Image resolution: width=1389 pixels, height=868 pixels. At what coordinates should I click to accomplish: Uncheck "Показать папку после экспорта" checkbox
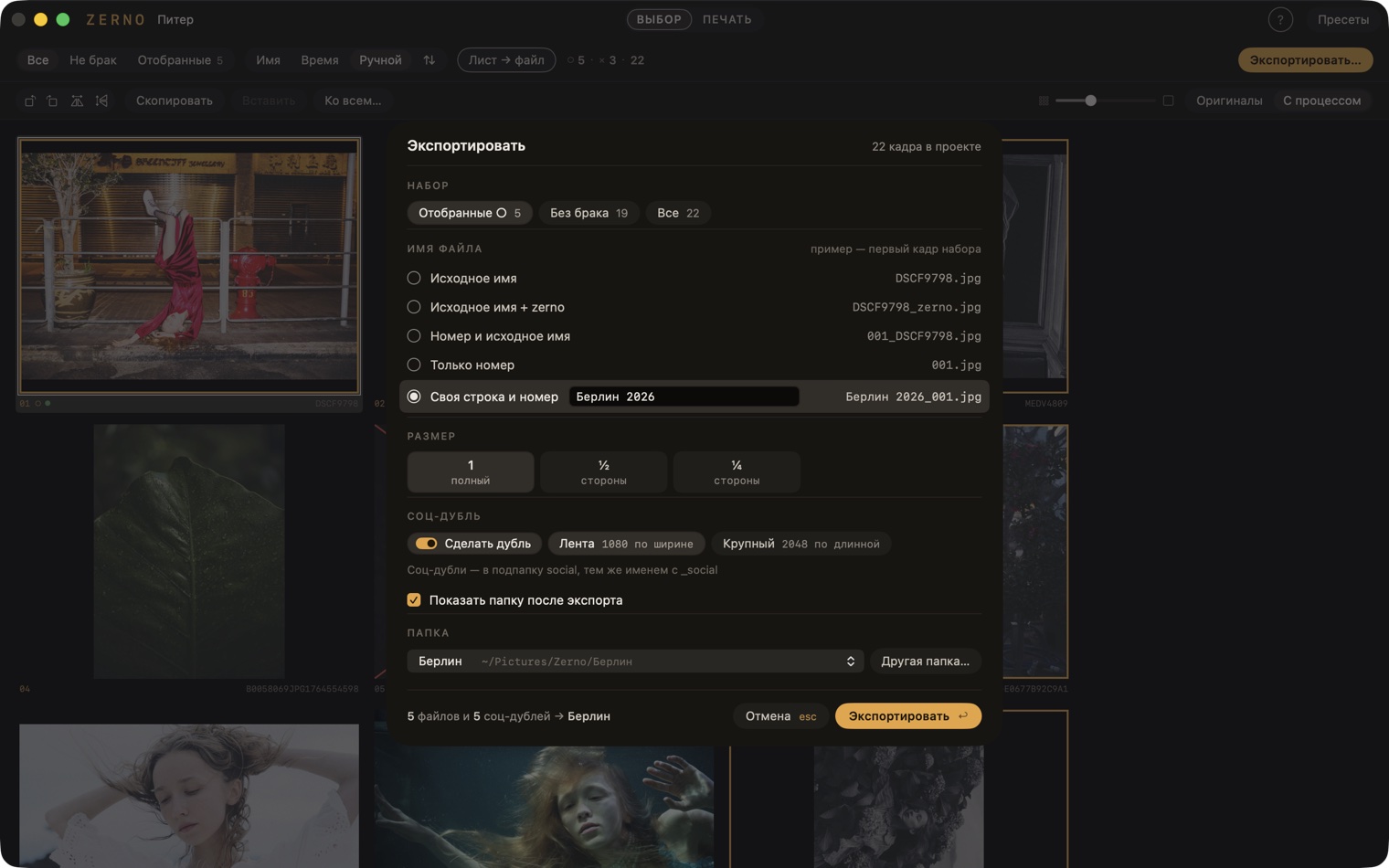[414, 600]
